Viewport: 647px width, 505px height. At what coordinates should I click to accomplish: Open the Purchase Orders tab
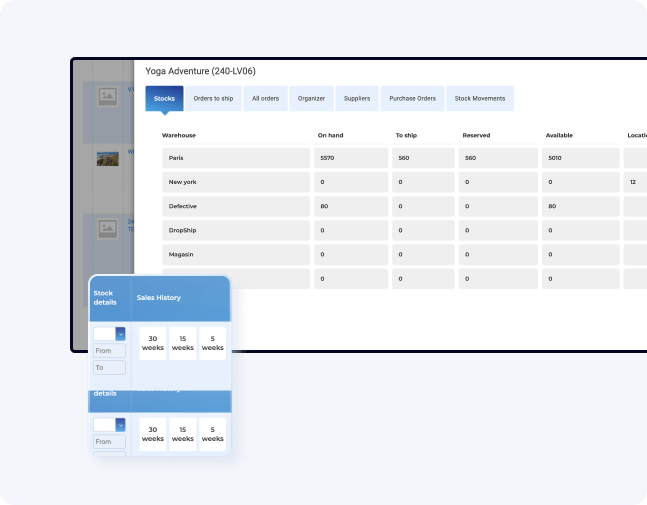click(413, 99)
